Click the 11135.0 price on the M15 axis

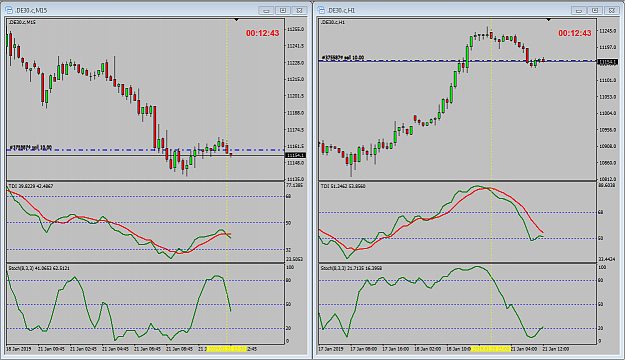[296, 179]
